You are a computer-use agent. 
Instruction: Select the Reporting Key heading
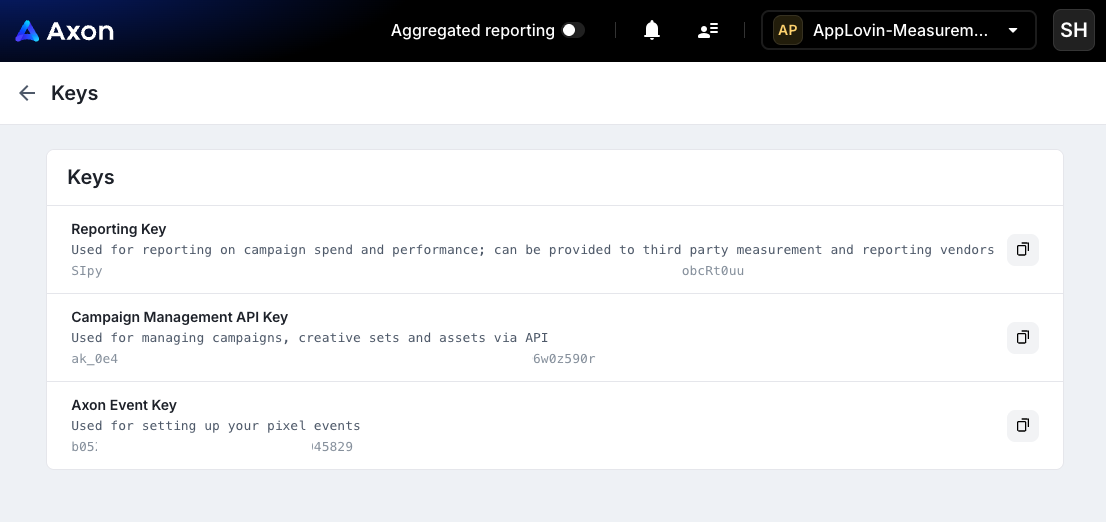coord(119,229)
